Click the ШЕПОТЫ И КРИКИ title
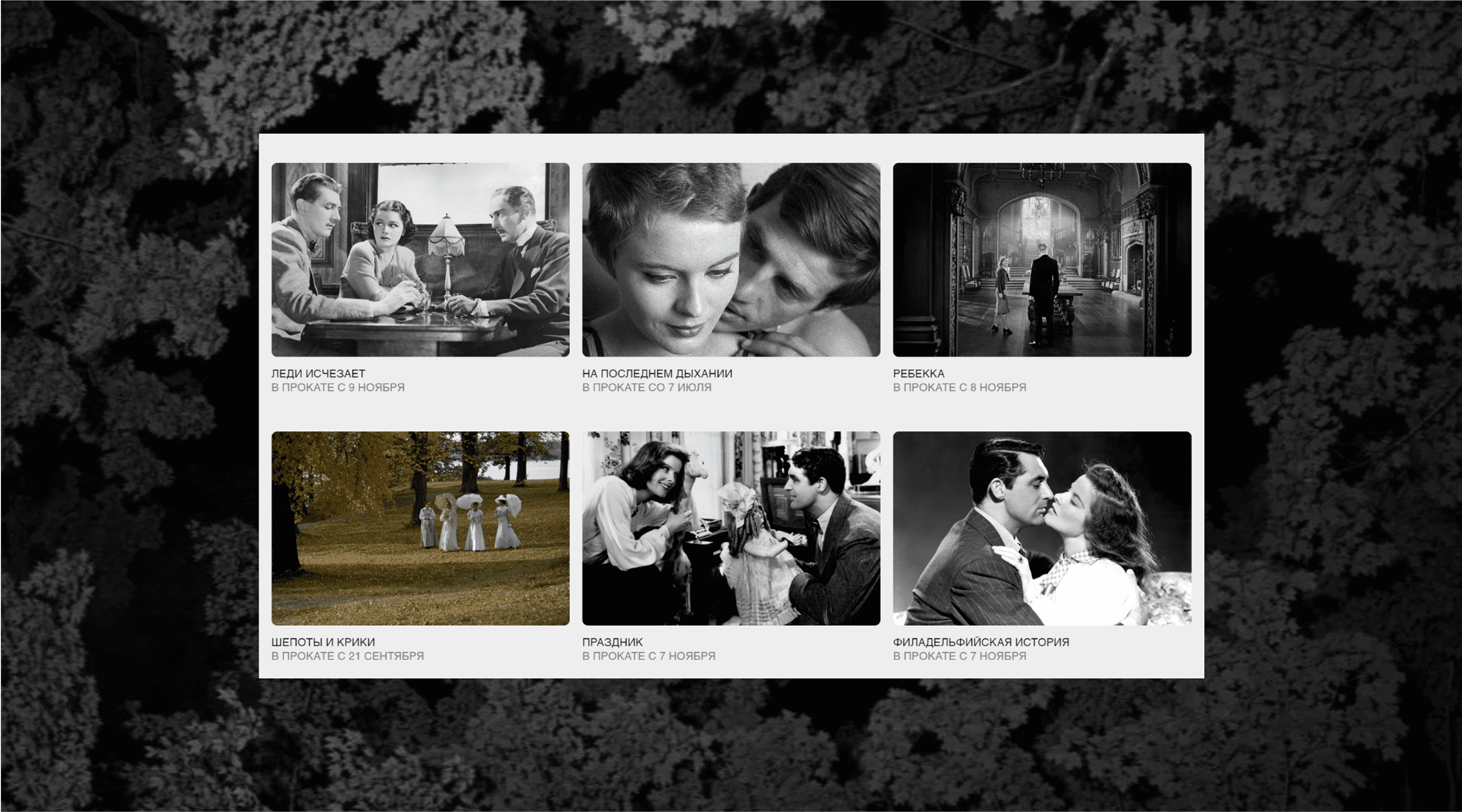This screenshot has height=812, width=1462. [x=323, y=642]
